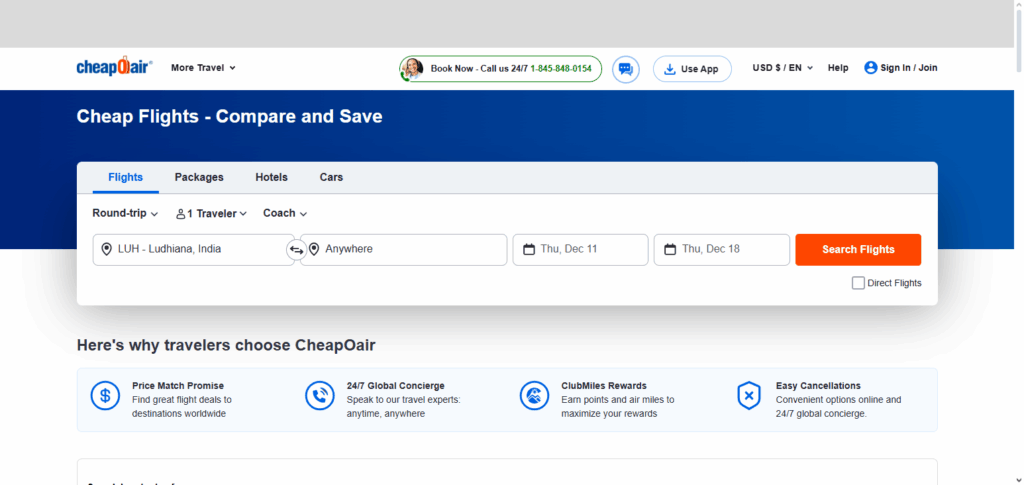Open the Coach cabin class dropdown
1024x485 pixels.
tap(285, 213)
